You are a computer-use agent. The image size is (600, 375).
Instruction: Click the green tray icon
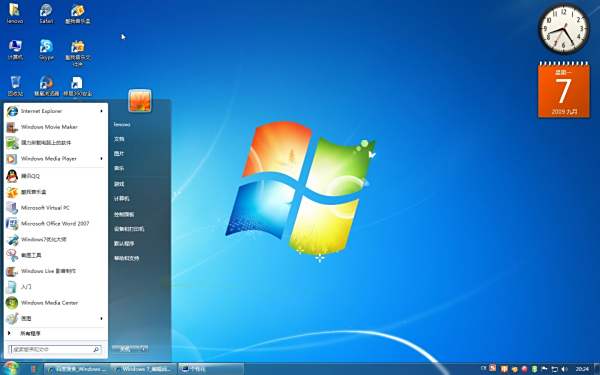[x=534, y=369]
